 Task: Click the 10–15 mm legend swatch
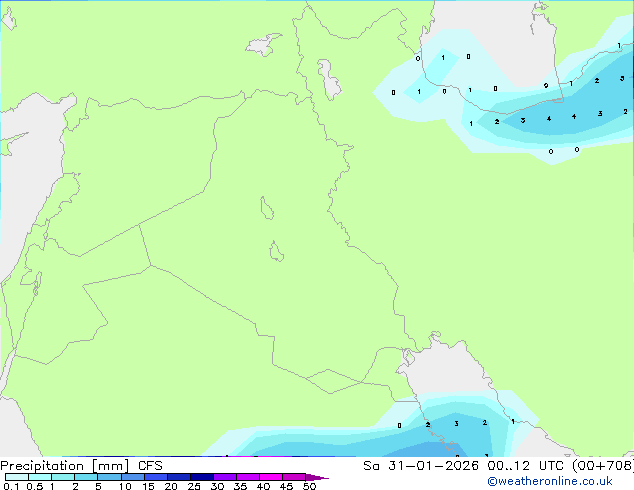point(133,477)
